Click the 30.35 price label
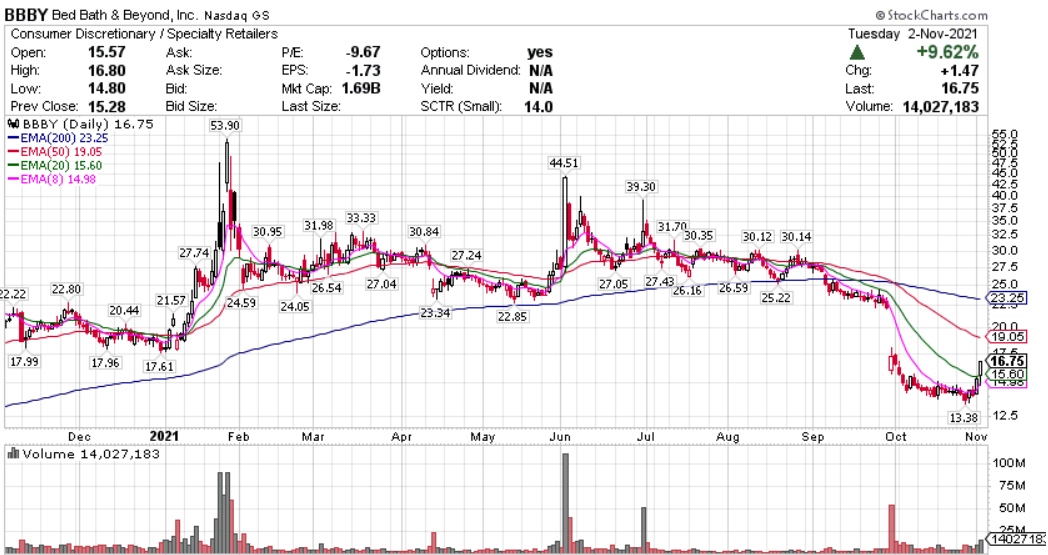Image resolution: width=1048 pixels, height=555 pixels. point(698,235)
